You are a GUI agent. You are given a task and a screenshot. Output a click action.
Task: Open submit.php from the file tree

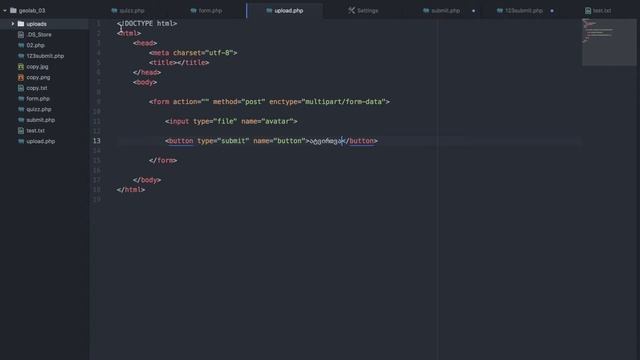[40, 120]
